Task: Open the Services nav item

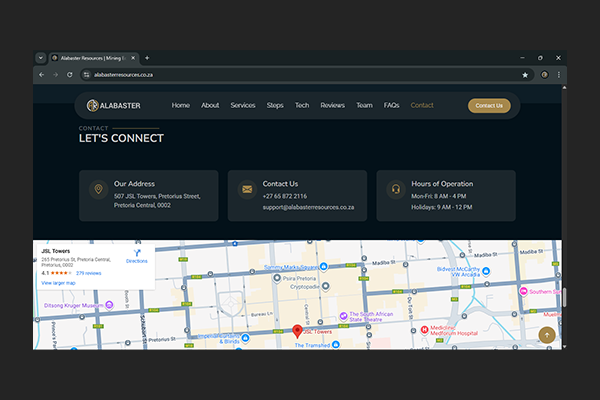Action: (x=243, y=105)
